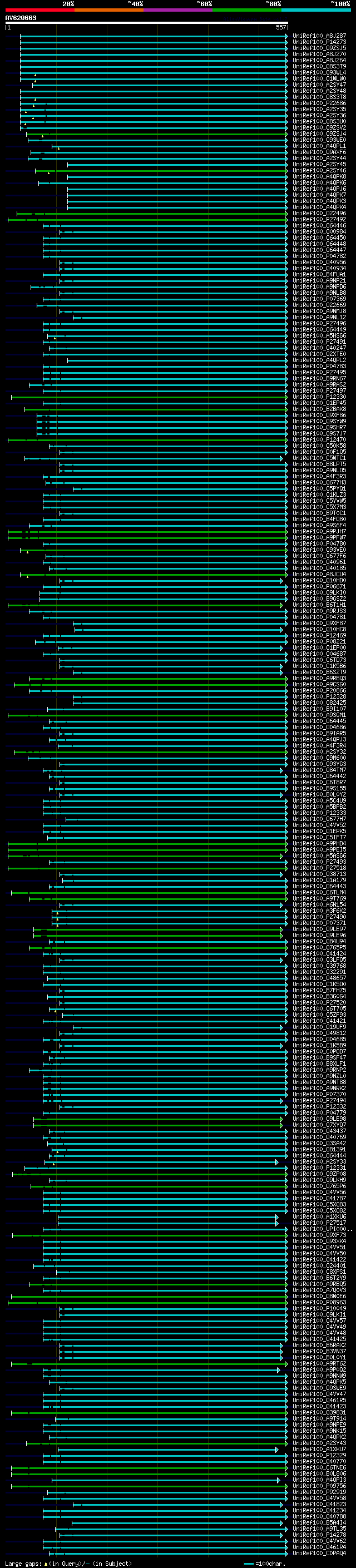
Task: Select the UniRef100_Q9ZSJ4 entry
Action: point(319,134)
